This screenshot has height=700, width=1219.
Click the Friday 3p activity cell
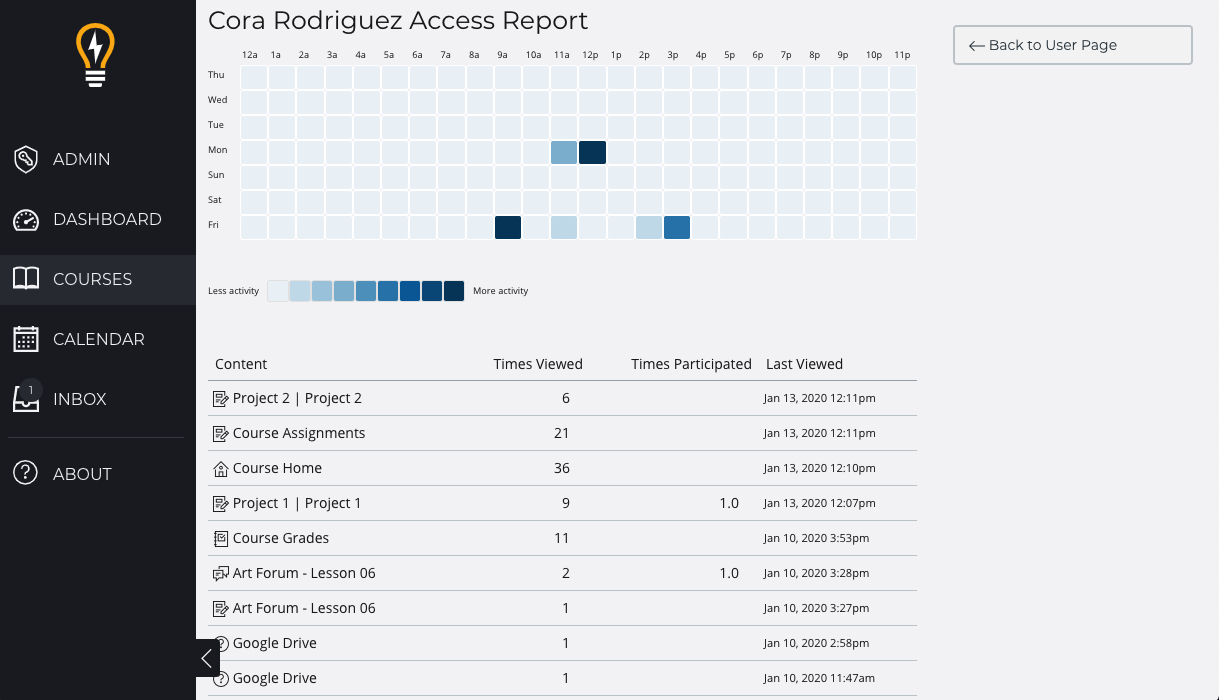point(677,227)
